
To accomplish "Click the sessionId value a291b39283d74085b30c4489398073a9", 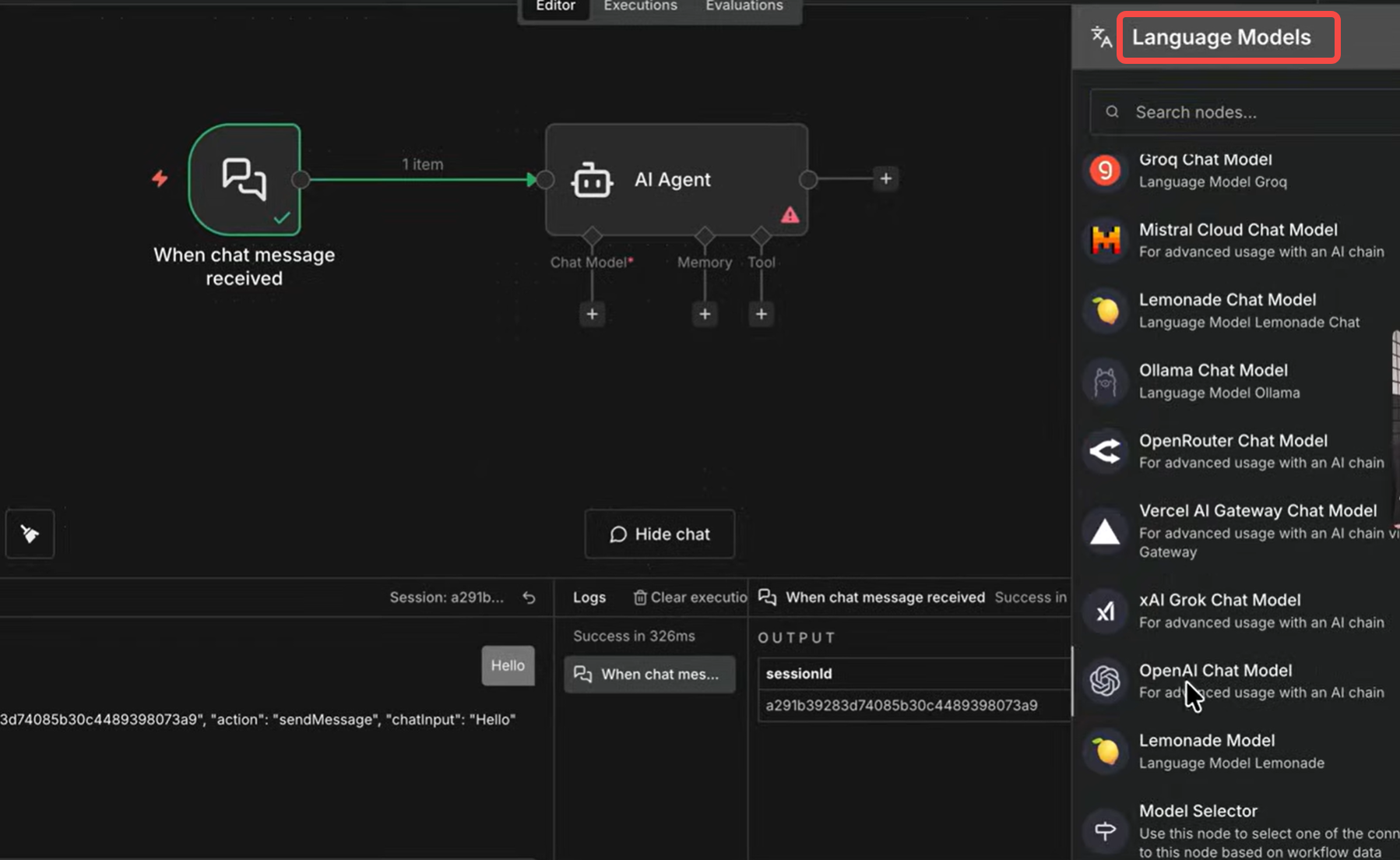I will (x=902, y=705).
